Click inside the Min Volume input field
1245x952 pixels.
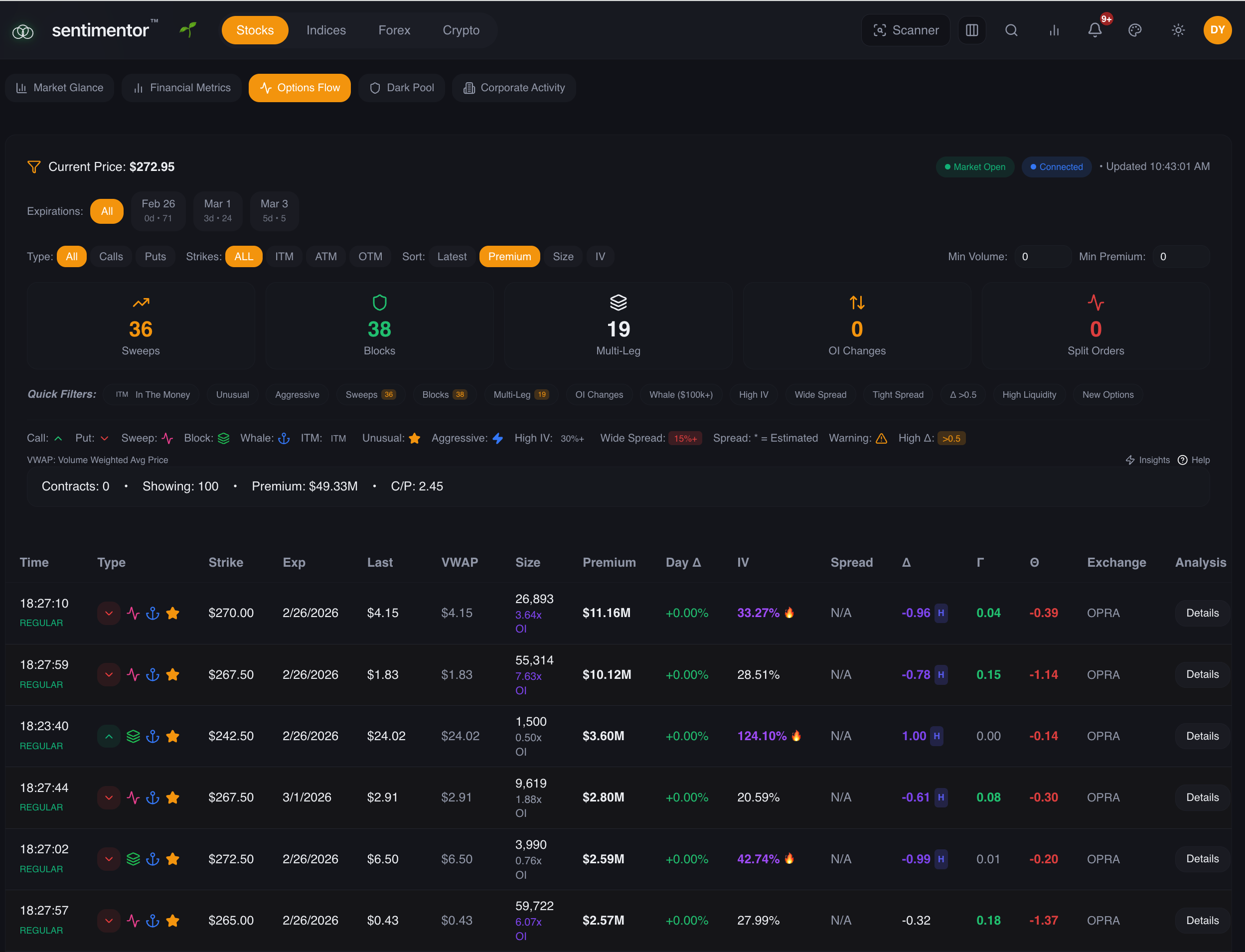pyautogui.click(x=1043, y=256)
